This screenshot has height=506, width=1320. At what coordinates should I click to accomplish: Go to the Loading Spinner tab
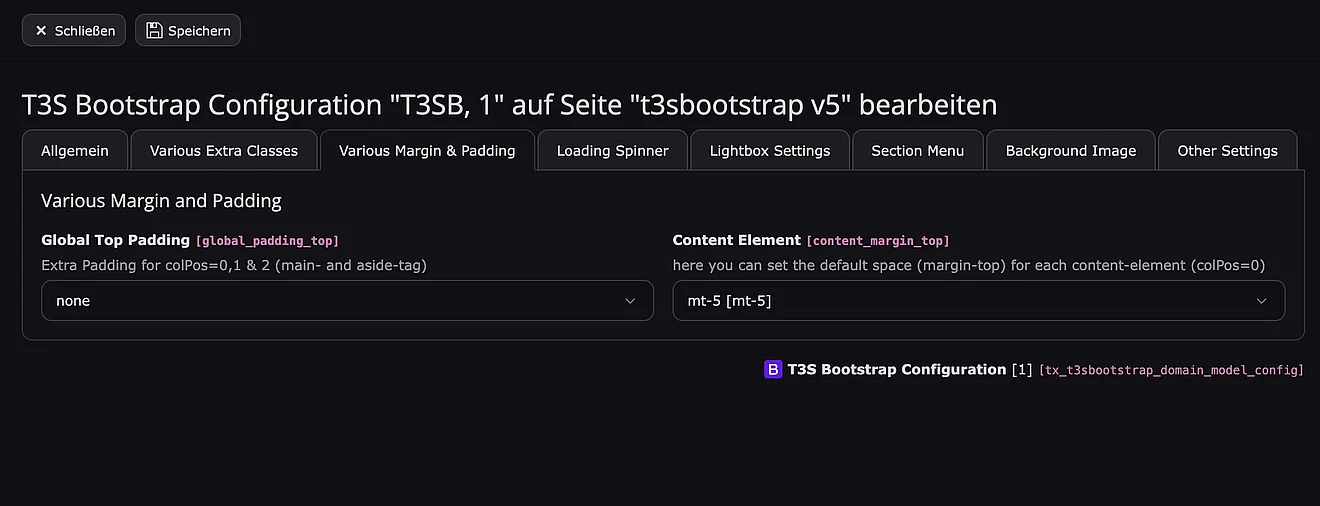(x=613, y=151)
